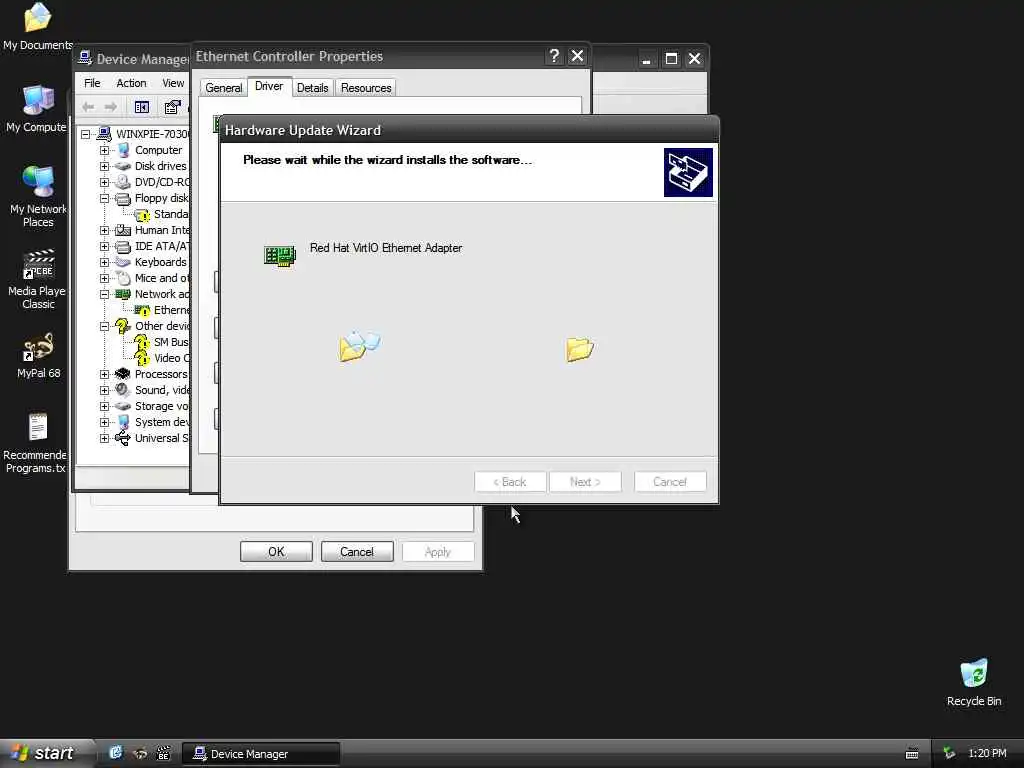Click Red Hat VirtIO Ethernet Adapter text

(x=386, y=248)
